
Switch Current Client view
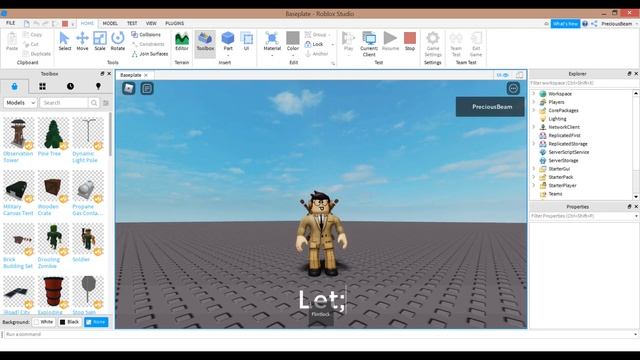point(369,44)
